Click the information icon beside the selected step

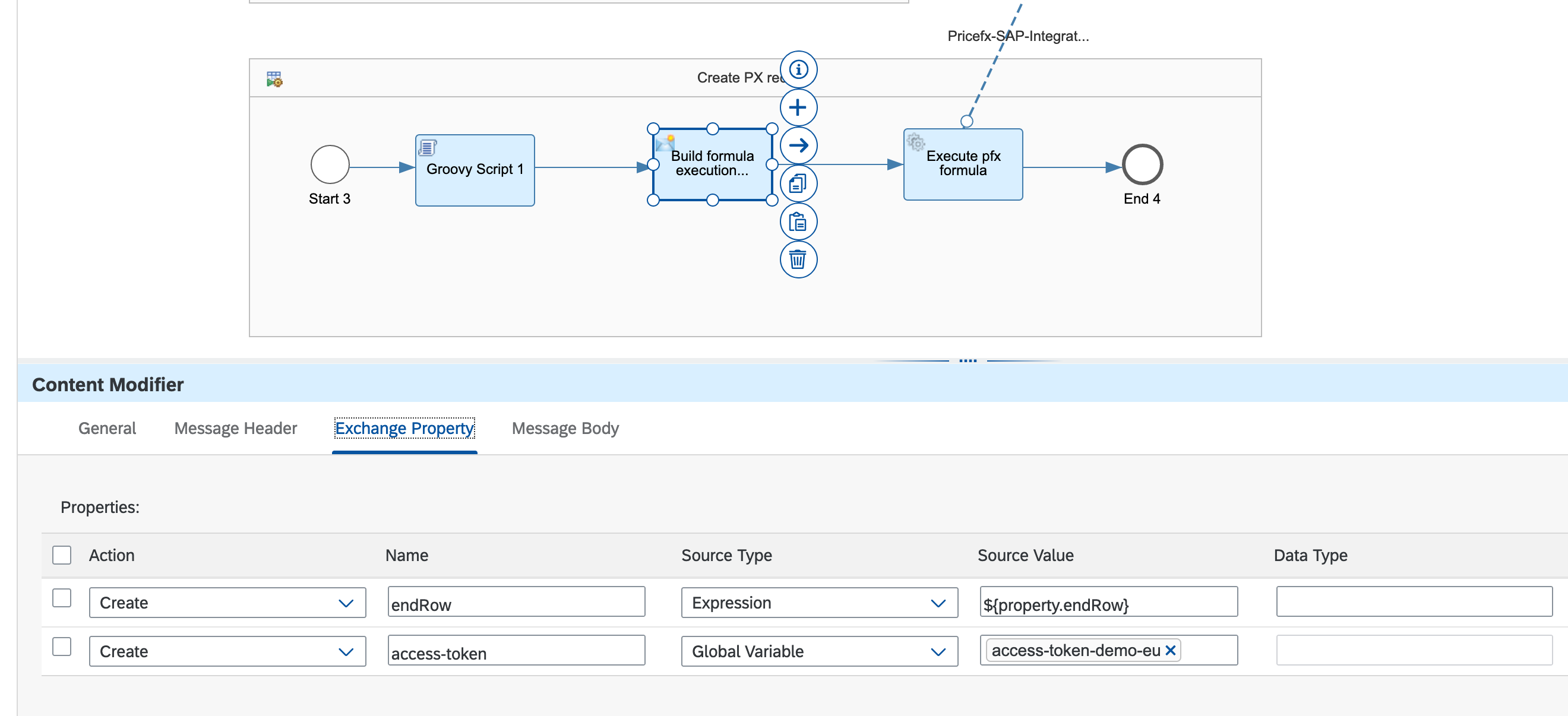(x=798, y=69)
